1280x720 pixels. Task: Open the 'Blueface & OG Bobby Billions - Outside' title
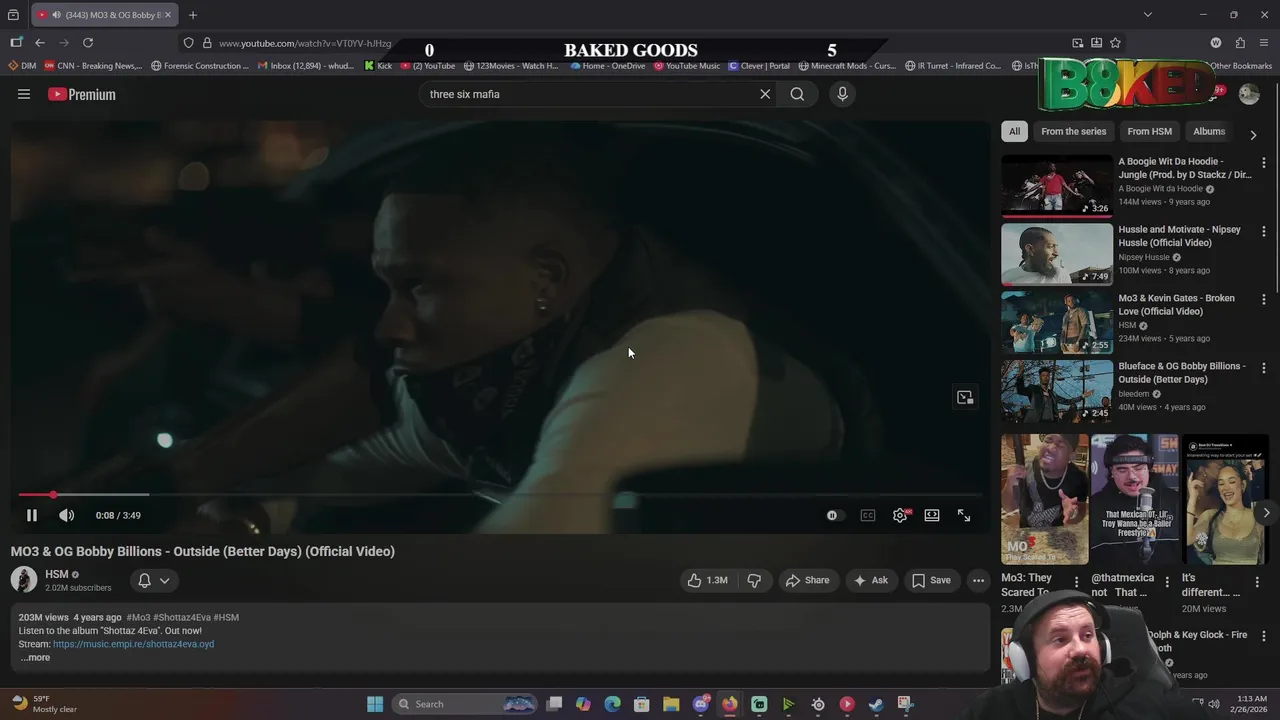(x=1182, y=372)
